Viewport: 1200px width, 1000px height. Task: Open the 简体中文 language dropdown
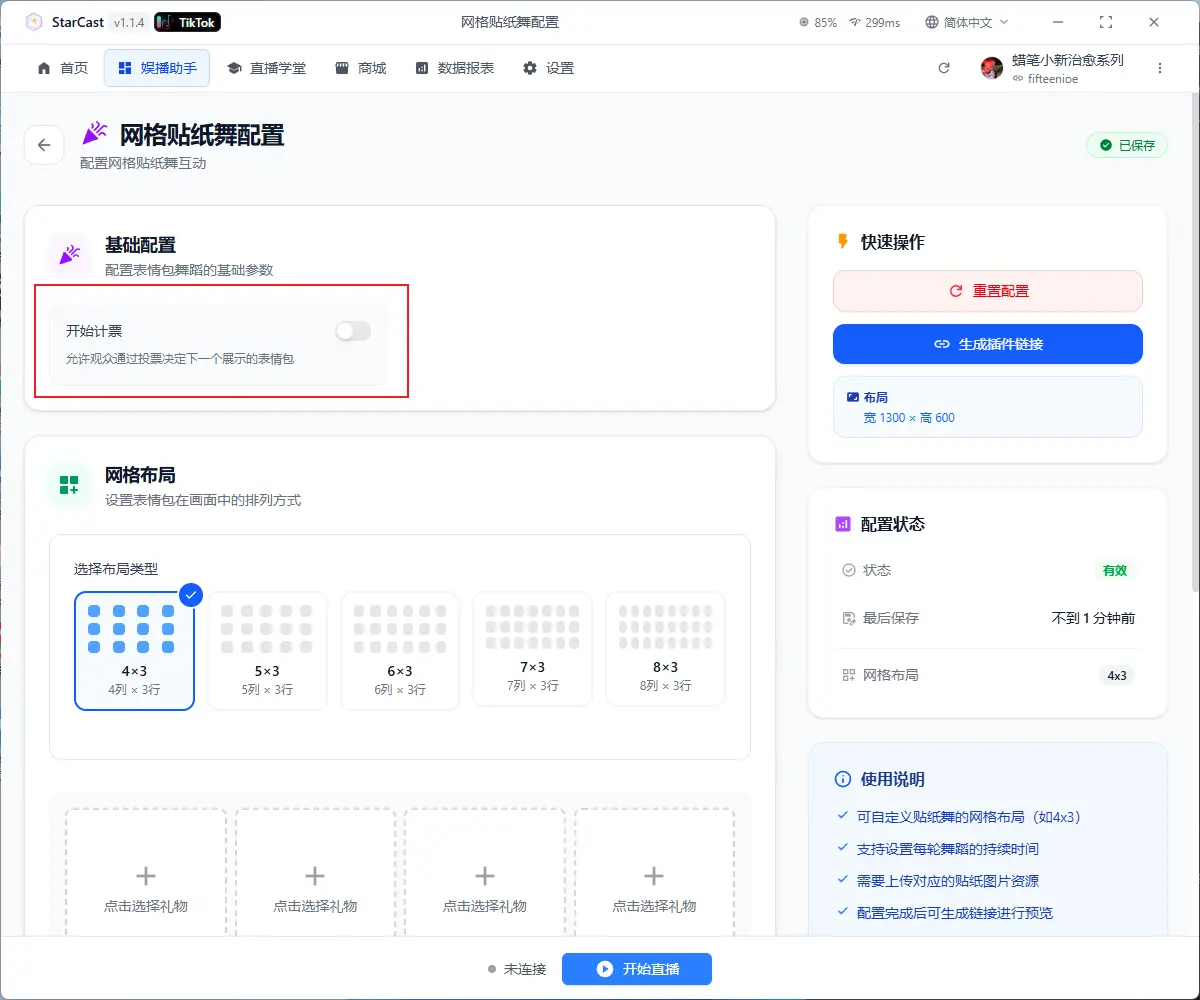pyautogui.click(x=967, y=22)
